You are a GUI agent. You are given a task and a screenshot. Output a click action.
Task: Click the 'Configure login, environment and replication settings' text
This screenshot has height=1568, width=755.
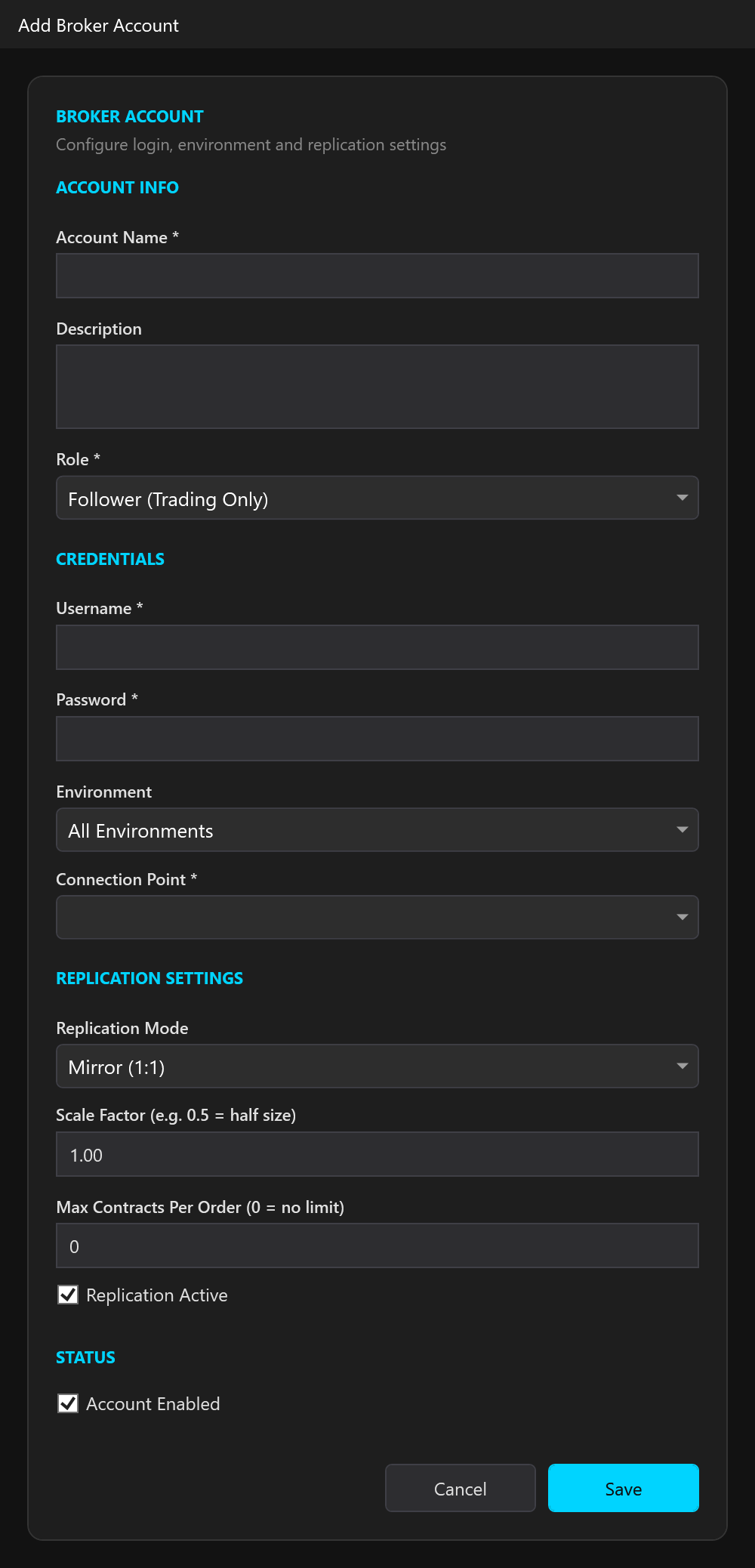251,144
